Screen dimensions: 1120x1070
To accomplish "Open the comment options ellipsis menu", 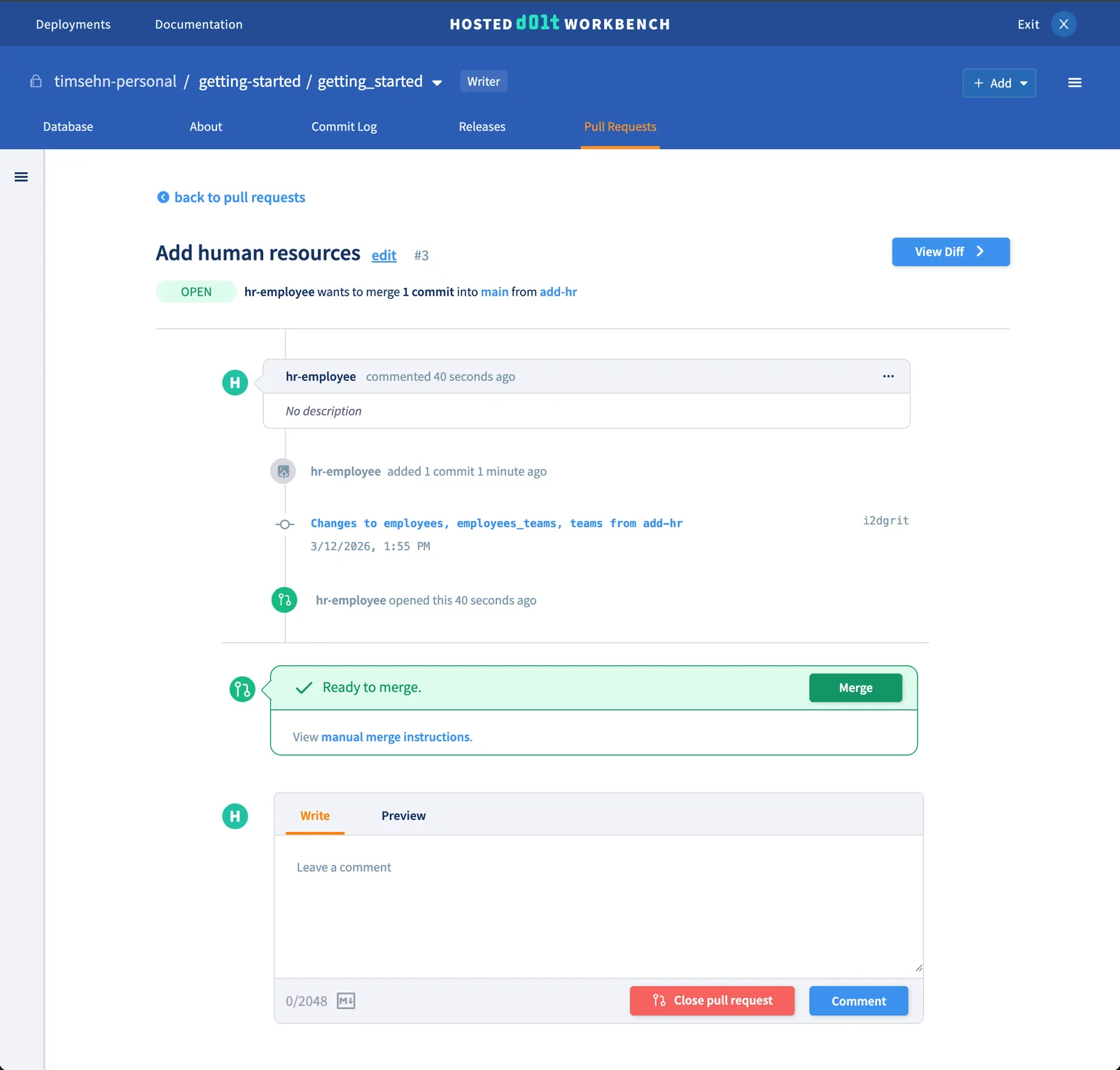I will pos(888,376).
